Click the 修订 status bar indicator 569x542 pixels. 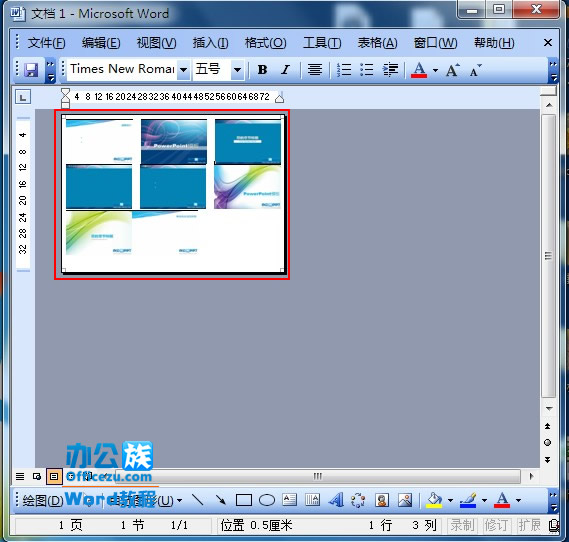point(496,525)
